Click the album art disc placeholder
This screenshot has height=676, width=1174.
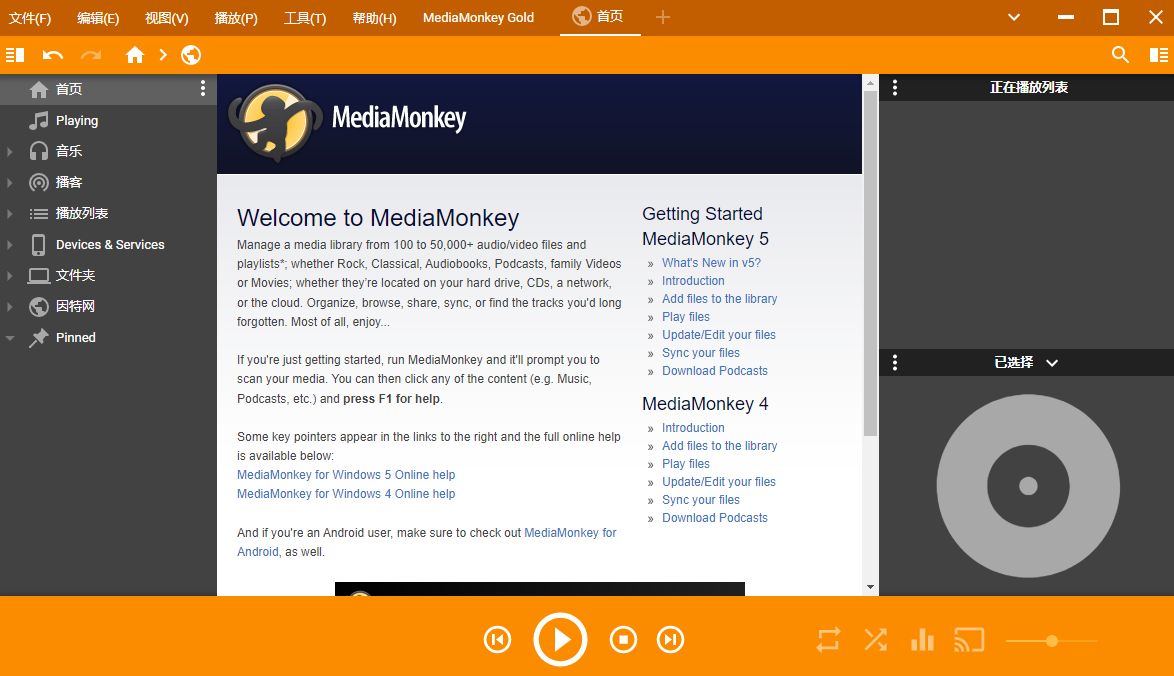click(x=1028, y=486)
